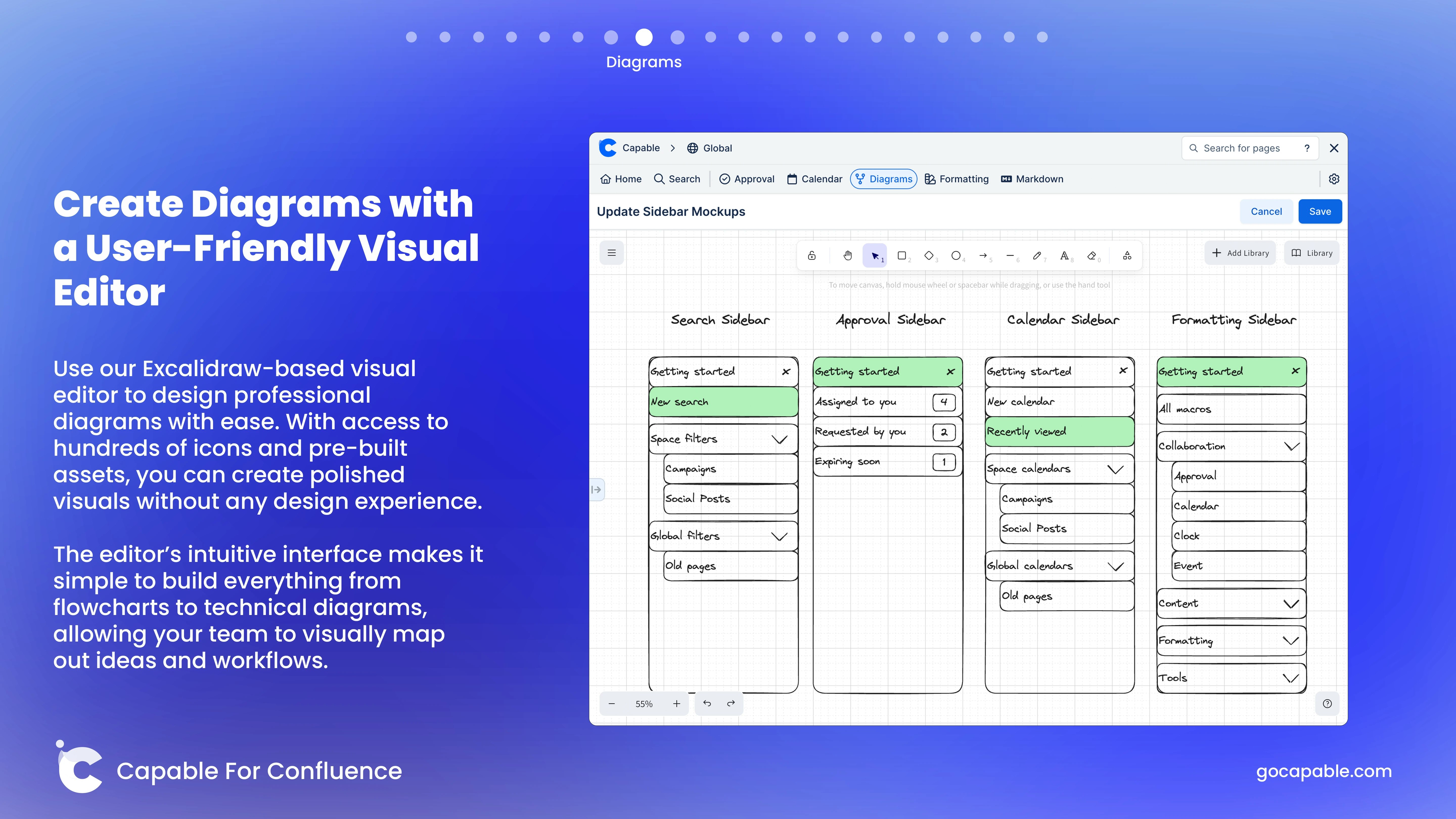This screenshot has height=819, width=1456.
Task: Redo the last canvas action
Action: (x=731, y=704)
